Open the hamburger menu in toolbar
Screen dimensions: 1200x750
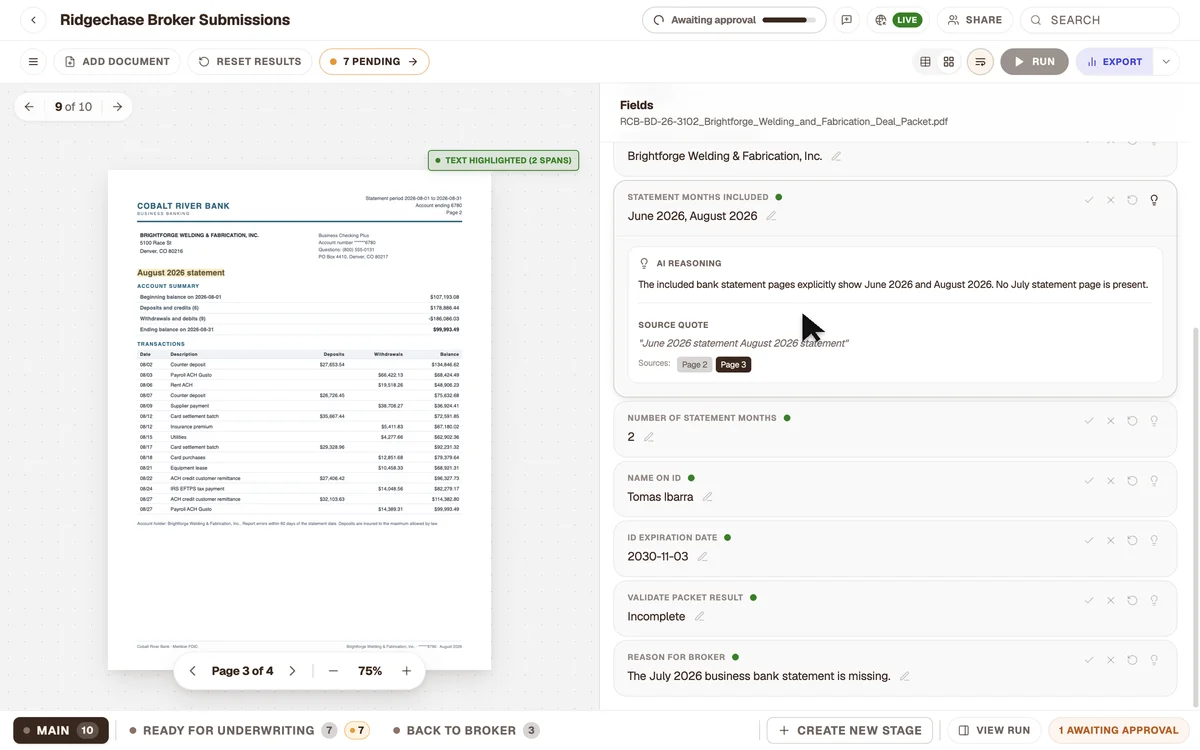[33, 62]
